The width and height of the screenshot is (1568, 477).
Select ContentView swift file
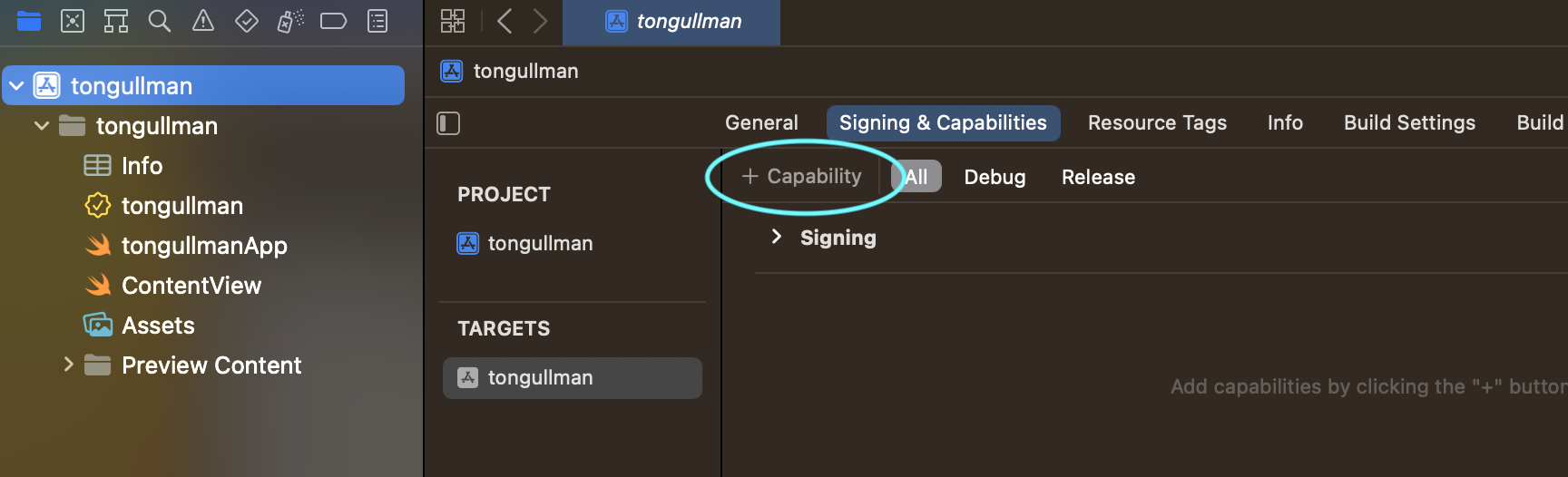pyautogui.click(x=191, y=286)
